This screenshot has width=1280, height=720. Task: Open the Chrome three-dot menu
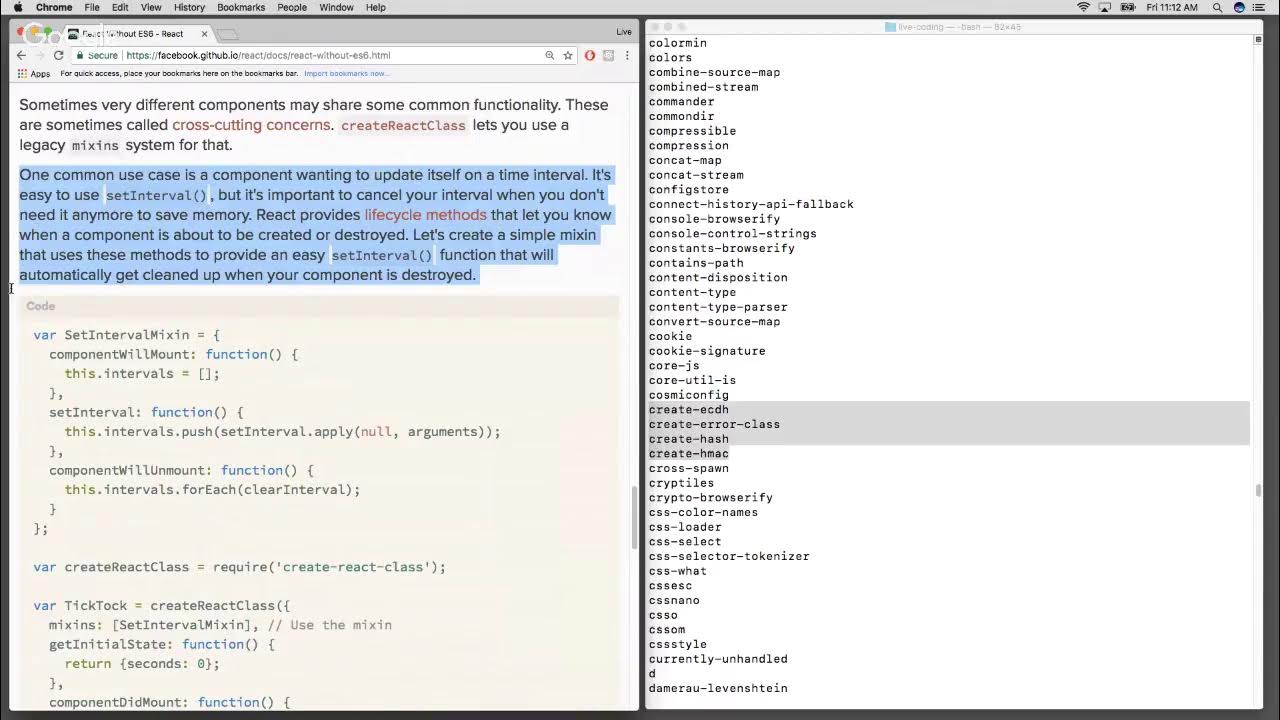(x=627, y=55)
